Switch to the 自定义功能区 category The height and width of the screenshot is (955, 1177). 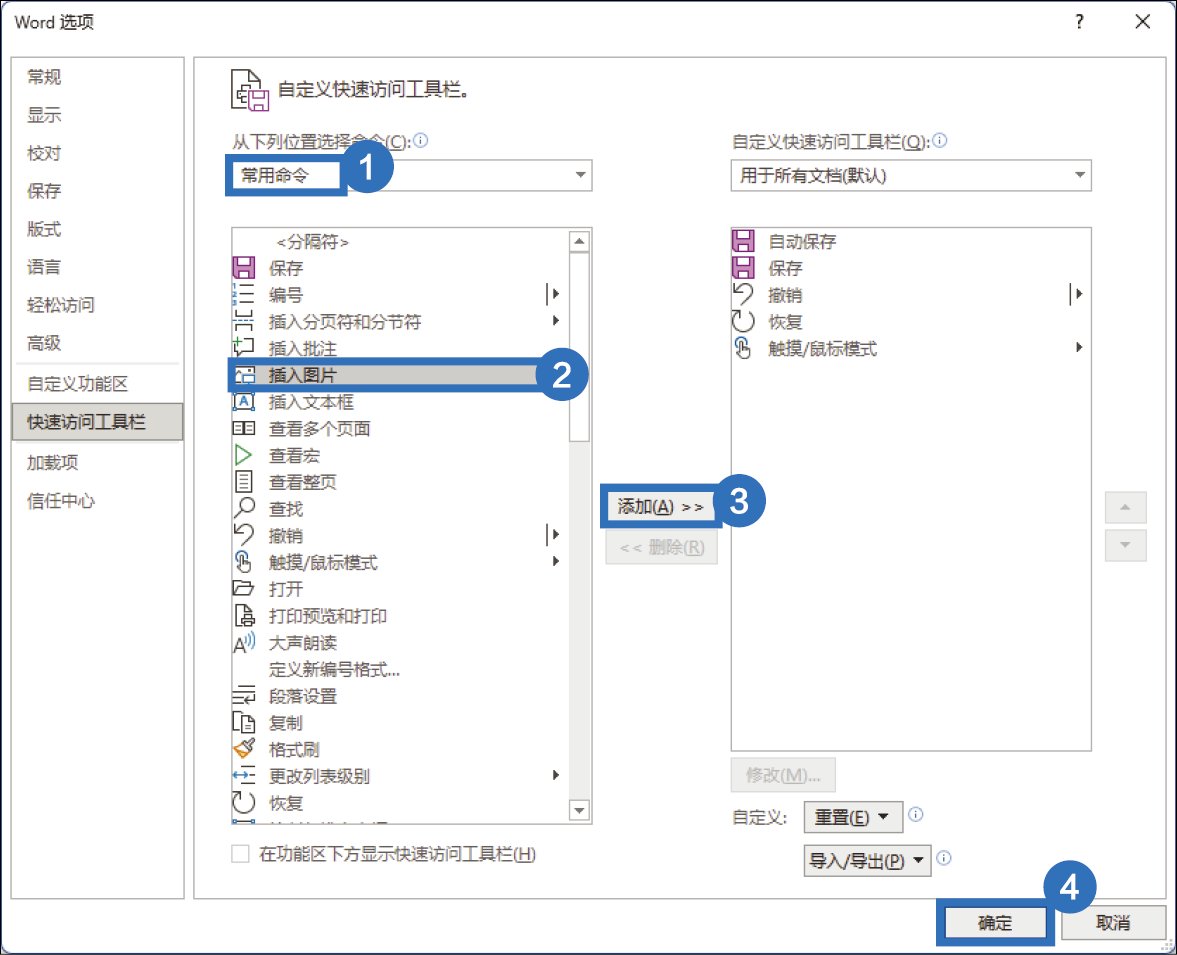tap(78, 384)
